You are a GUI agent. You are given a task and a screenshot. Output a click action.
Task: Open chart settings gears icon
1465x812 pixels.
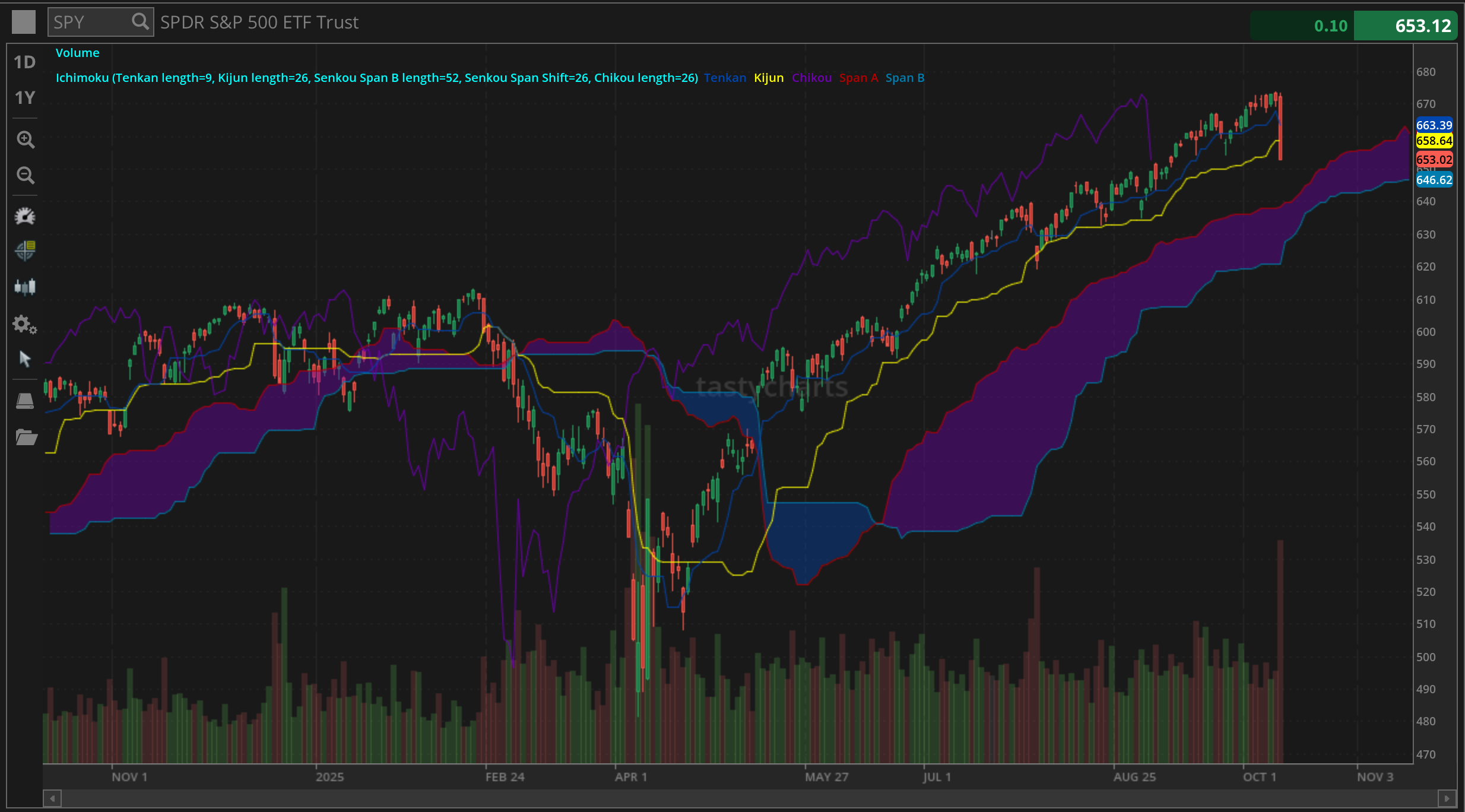pos(25,324)
